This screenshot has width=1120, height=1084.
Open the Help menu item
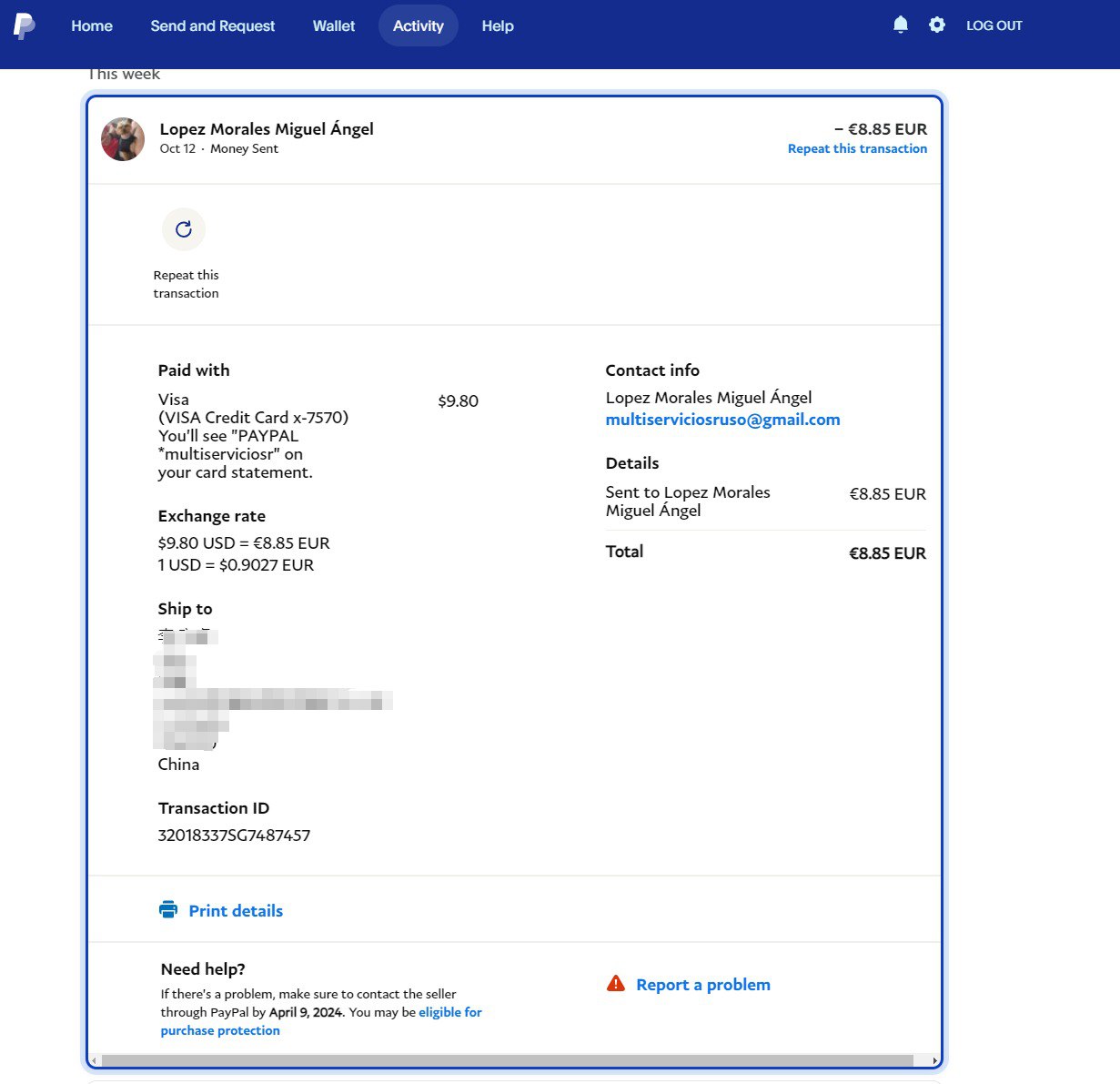(x=498, y=25)
